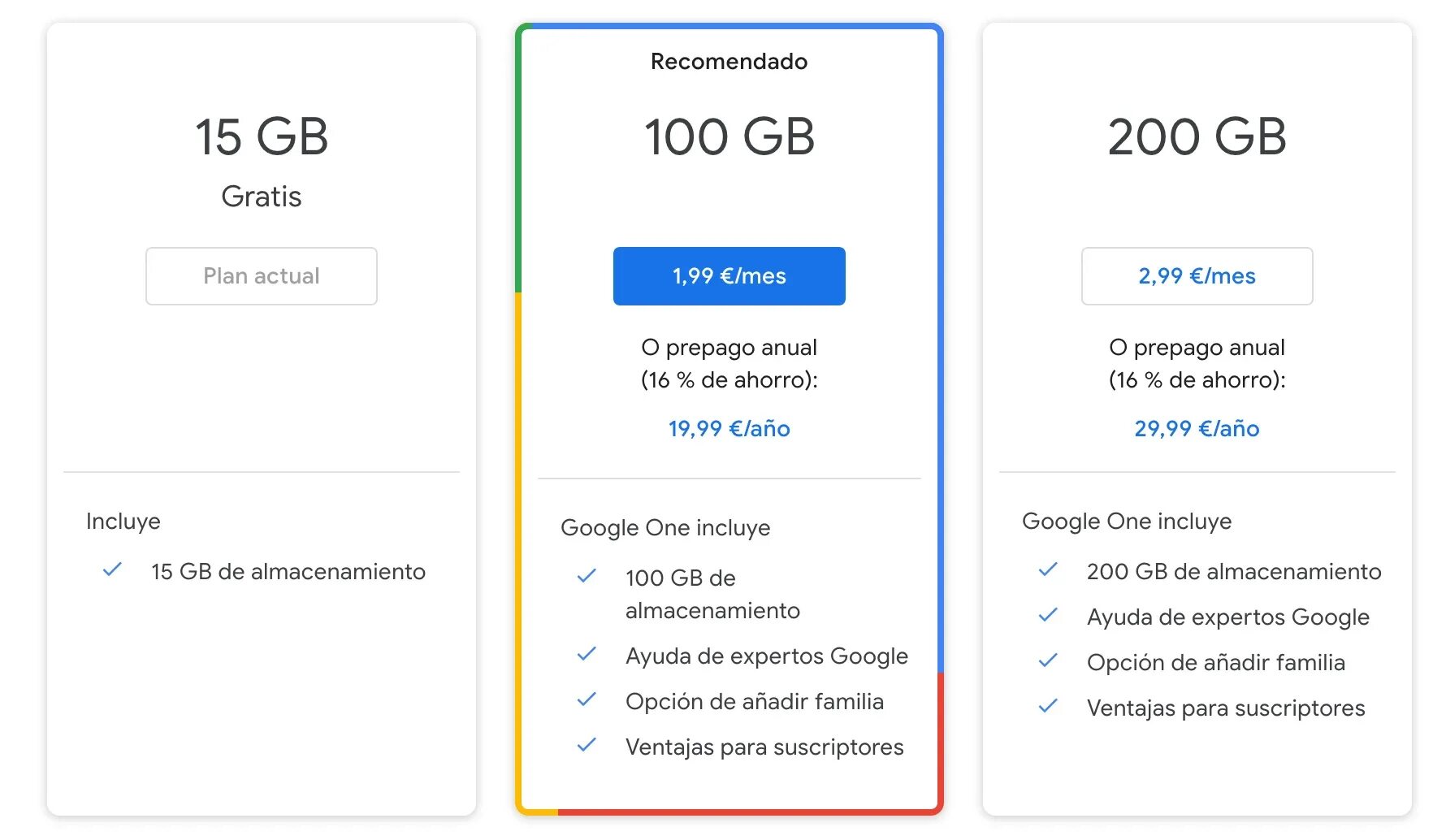Viewport: 1446px width, 840px height.
Task: Choose the 29,99 €/año annual prepay link
Action: [x=1197, y=429]
